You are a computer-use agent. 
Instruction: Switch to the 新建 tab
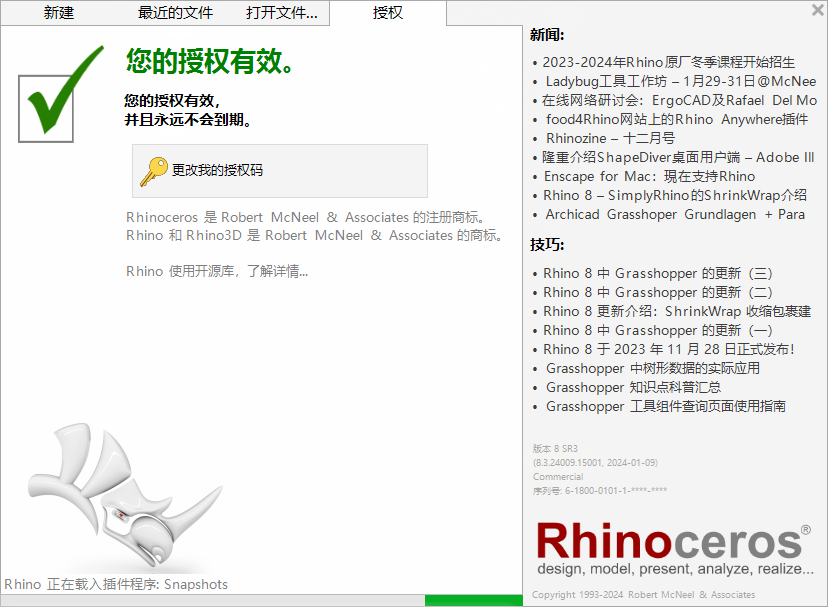(x=59, y=13)
